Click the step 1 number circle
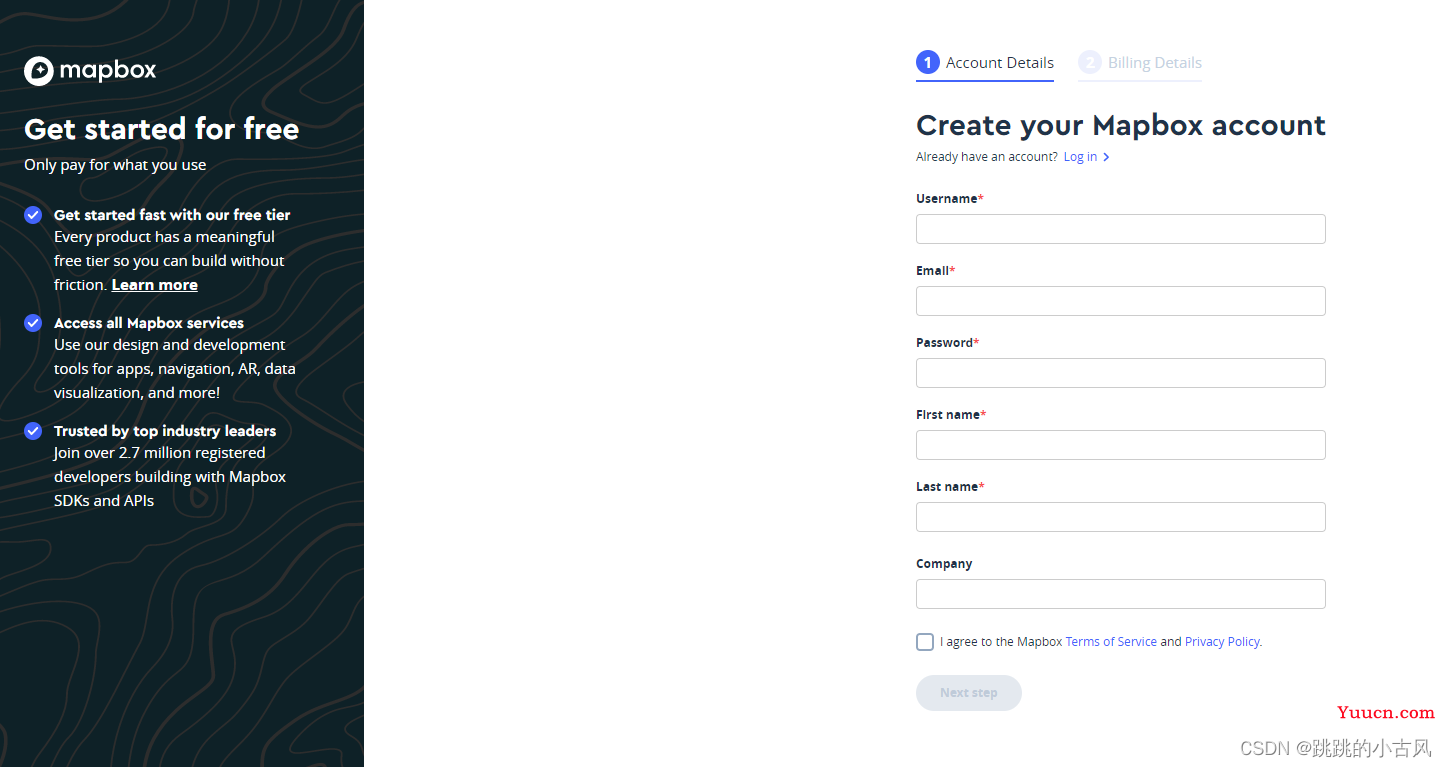This screenshot has width=1447, height=767. coord(928,63)
